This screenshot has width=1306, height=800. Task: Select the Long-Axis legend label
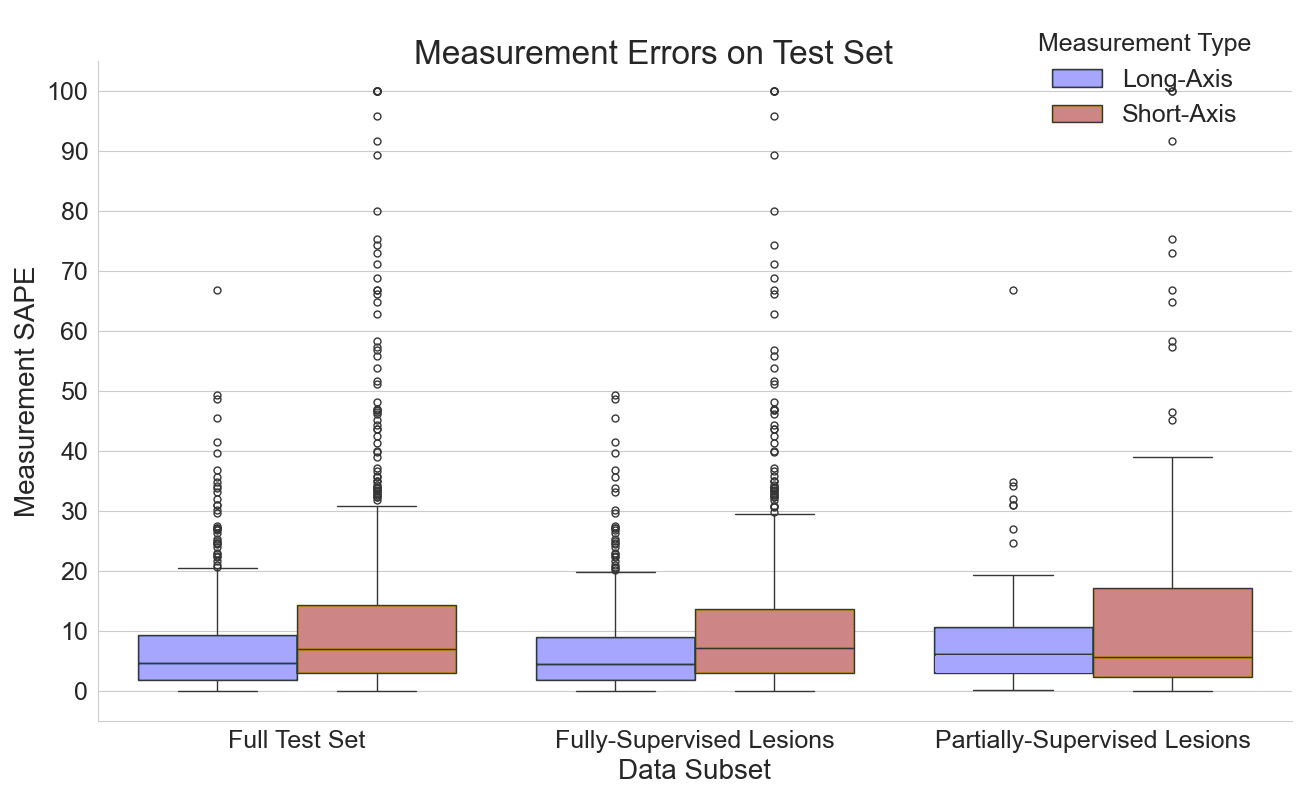(x=1177, y=79)
